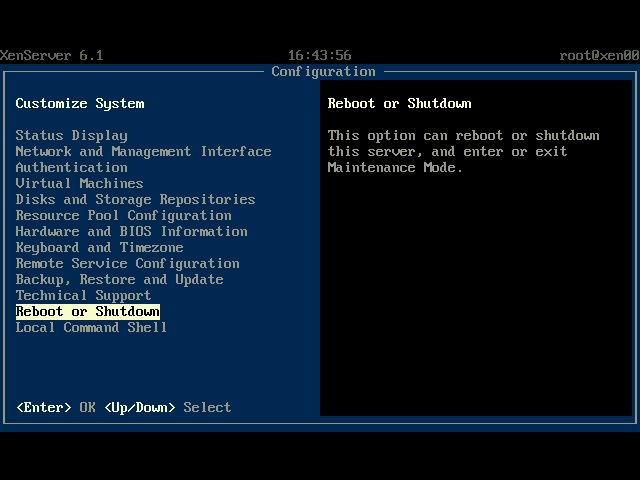Open Network and Management Interface
The height and width of the screenshot is (480, 640).
pos(143,151)
